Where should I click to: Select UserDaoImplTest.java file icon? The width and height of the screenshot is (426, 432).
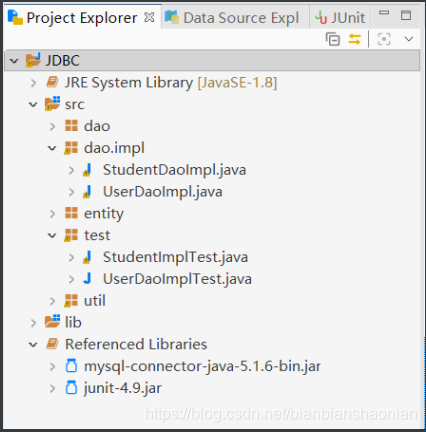tap(87, 278)
